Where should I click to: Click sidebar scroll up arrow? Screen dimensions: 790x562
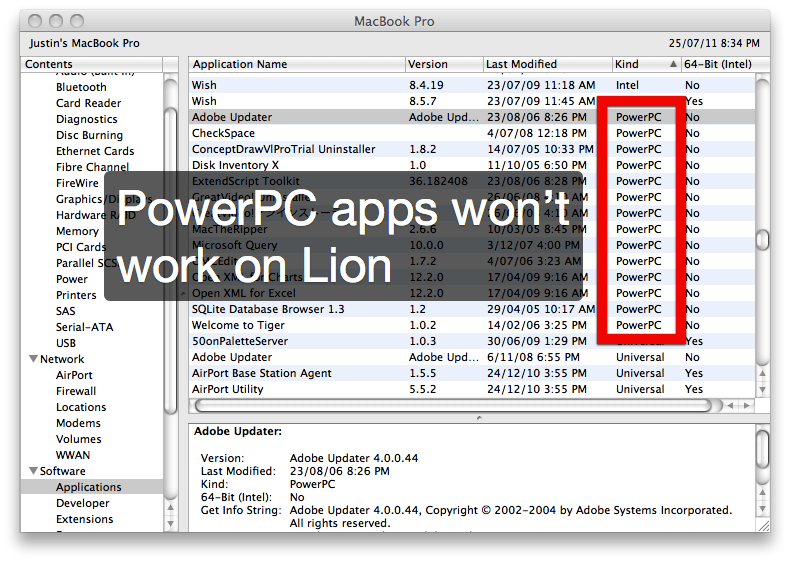pyautogui.click(x=170, y=508)
